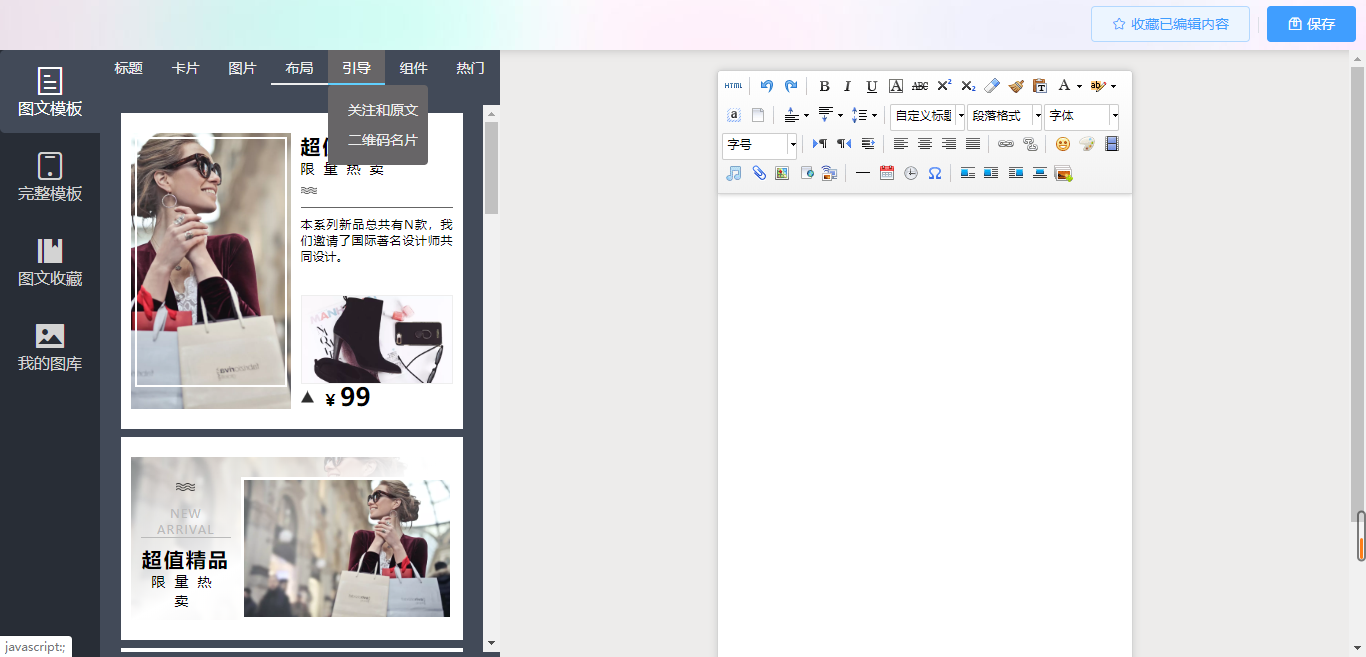Insert the date with the calendar icon

click(x=887, y=173)
